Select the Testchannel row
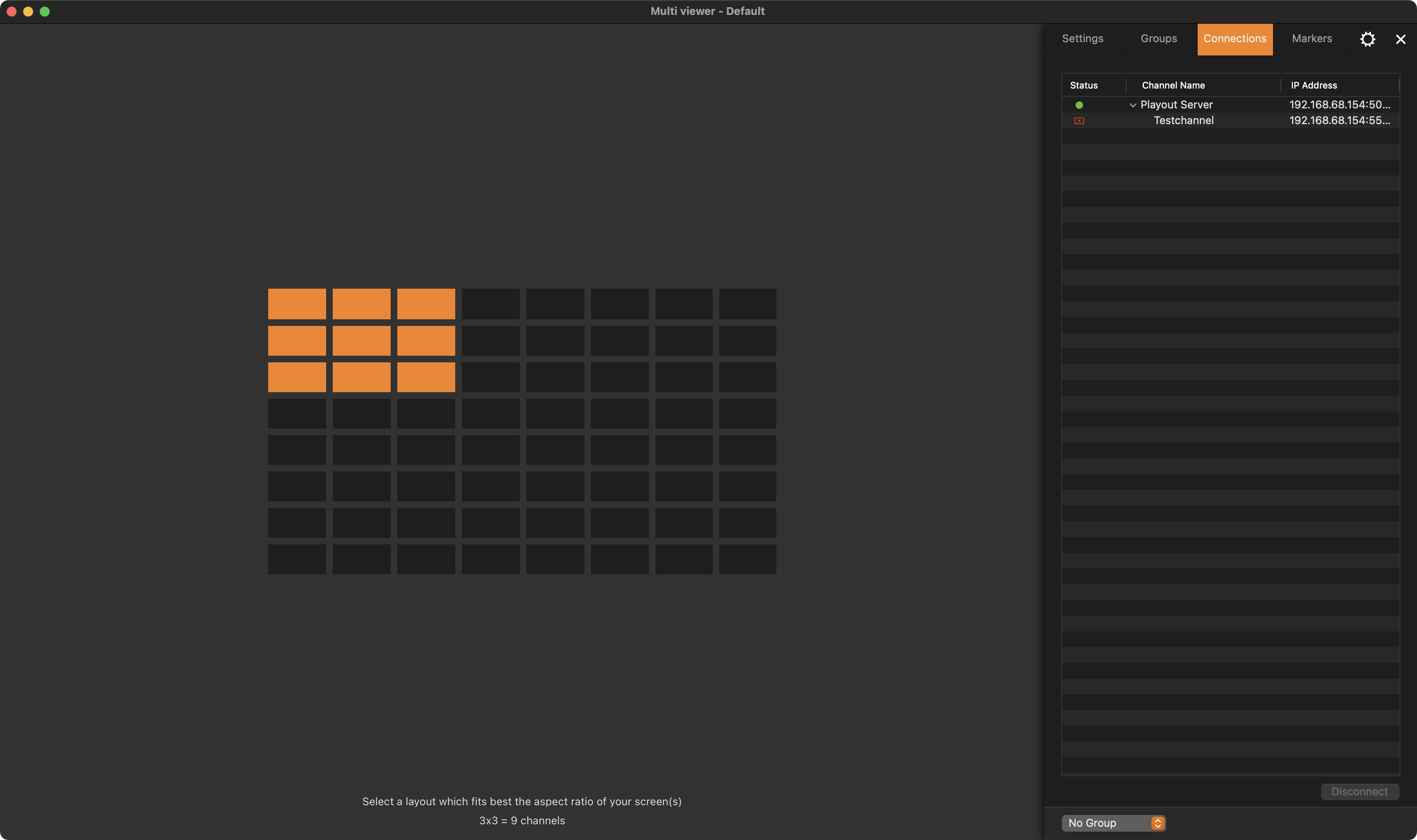The width and height of the screenshot is (1417, 840). tap(1230, 120)
